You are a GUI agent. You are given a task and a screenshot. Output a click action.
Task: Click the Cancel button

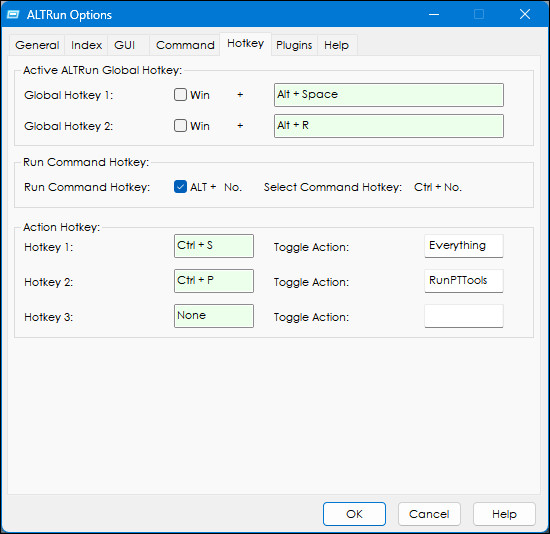pyautogui.click(x=429, y=514)
